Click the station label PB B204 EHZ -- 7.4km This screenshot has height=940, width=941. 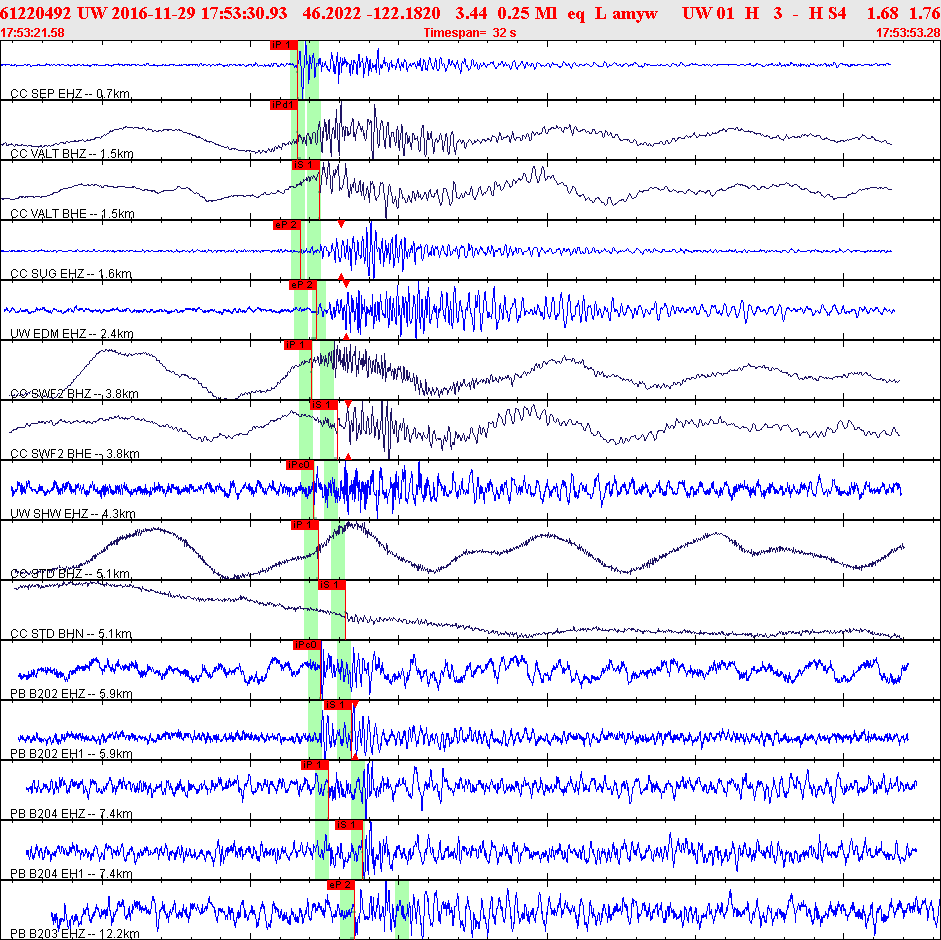tap(71, 814)
